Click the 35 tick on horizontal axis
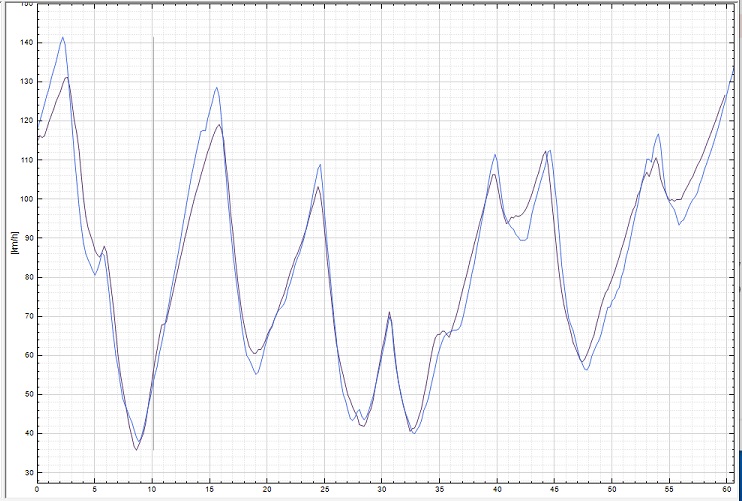Screen dimensions: 742x501 pyautogui.click(x=439, y=490)
